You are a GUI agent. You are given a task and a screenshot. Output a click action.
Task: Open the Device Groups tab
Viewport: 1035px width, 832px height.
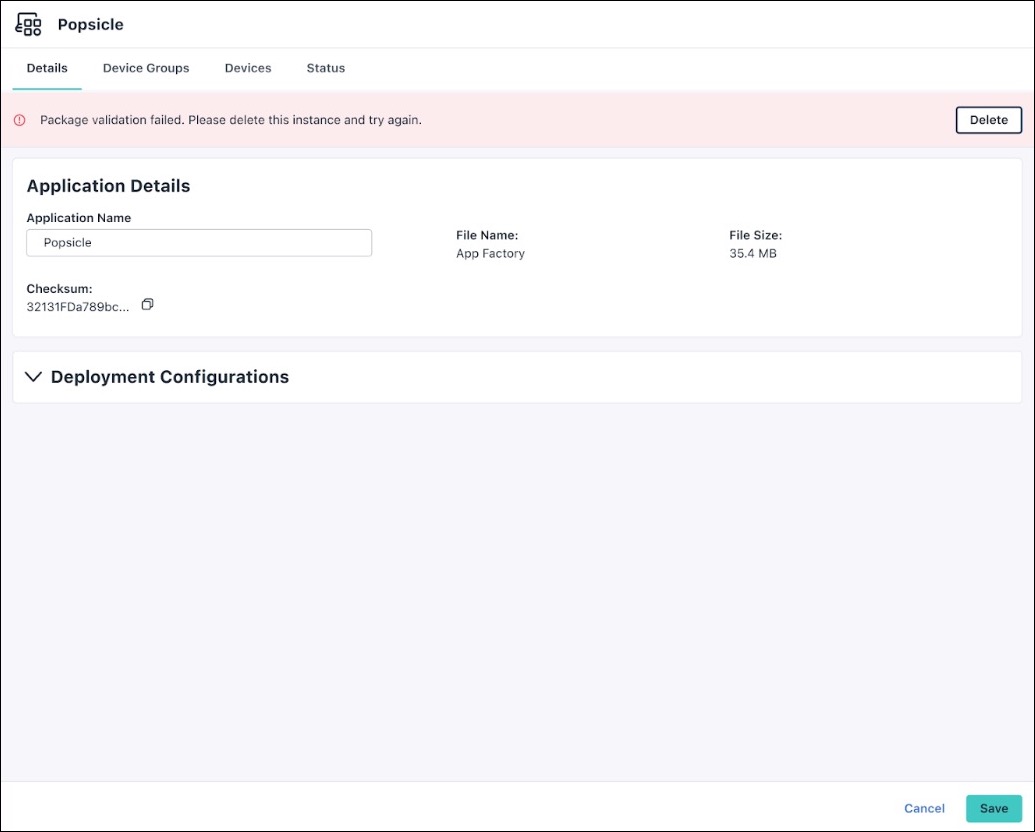click(146, 68)
